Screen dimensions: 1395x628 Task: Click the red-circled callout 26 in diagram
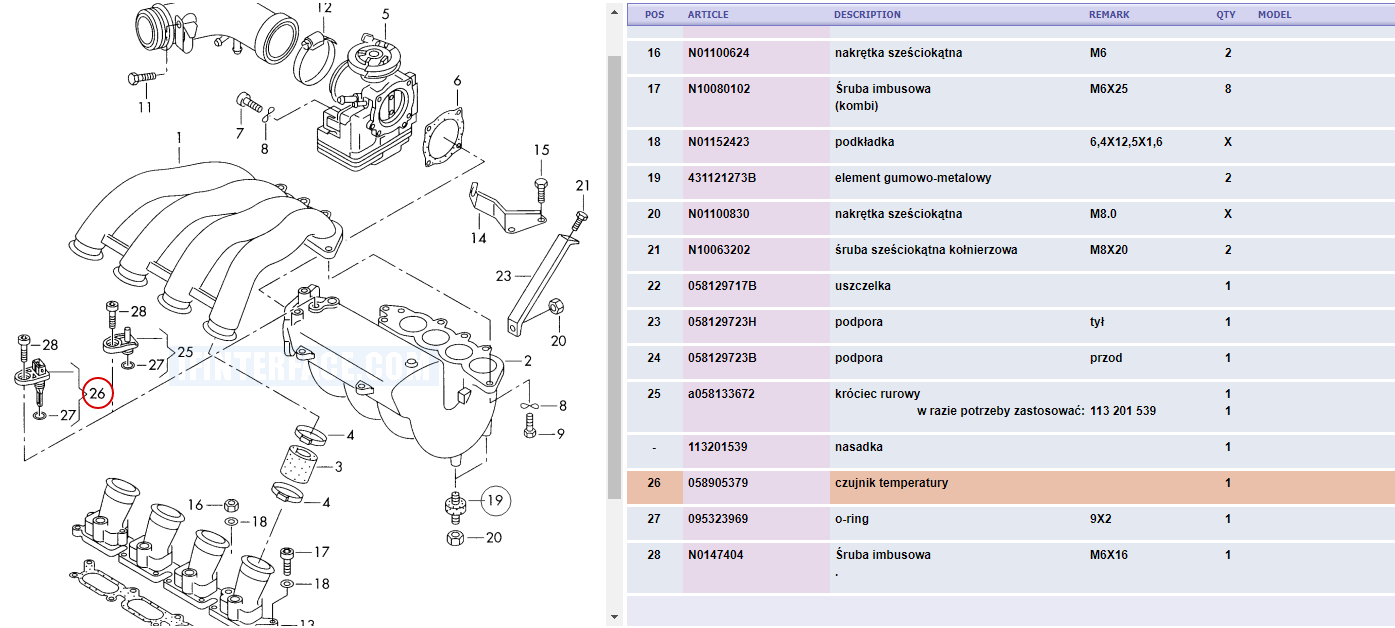pyautogui.click(x=98, y=394)
